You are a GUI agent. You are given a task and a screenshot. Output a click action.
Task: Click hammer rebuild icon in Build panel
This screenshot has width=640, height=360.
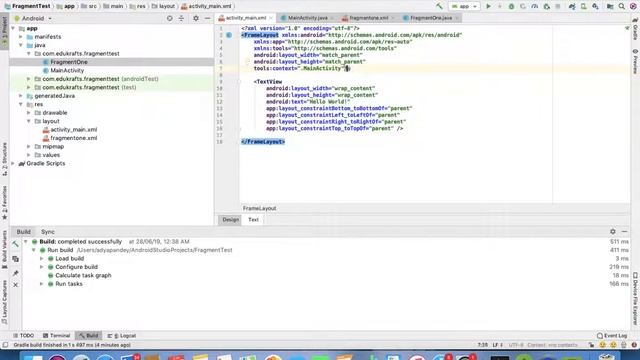[16, 244]
